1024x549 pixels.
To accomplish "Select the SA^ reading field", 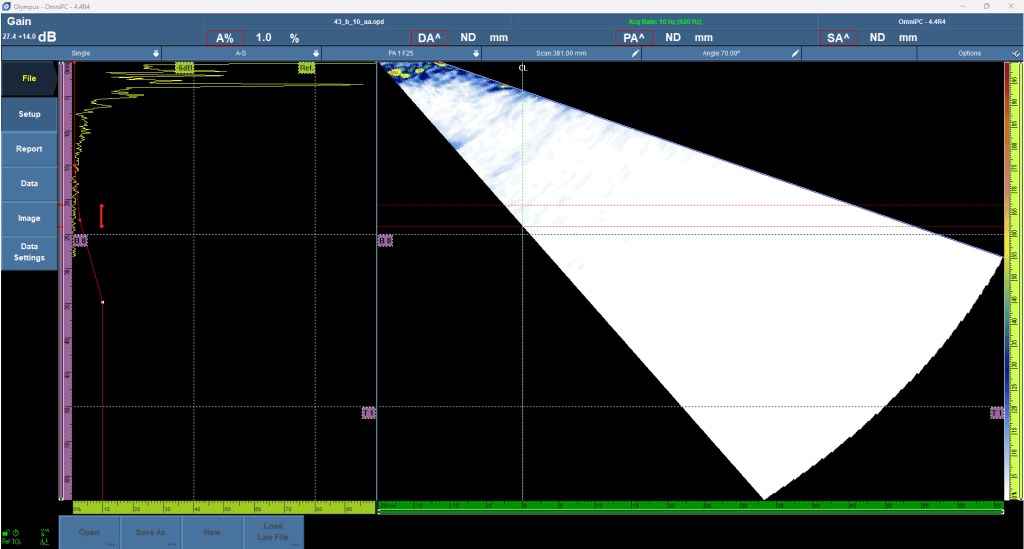I will click(837, 38).
